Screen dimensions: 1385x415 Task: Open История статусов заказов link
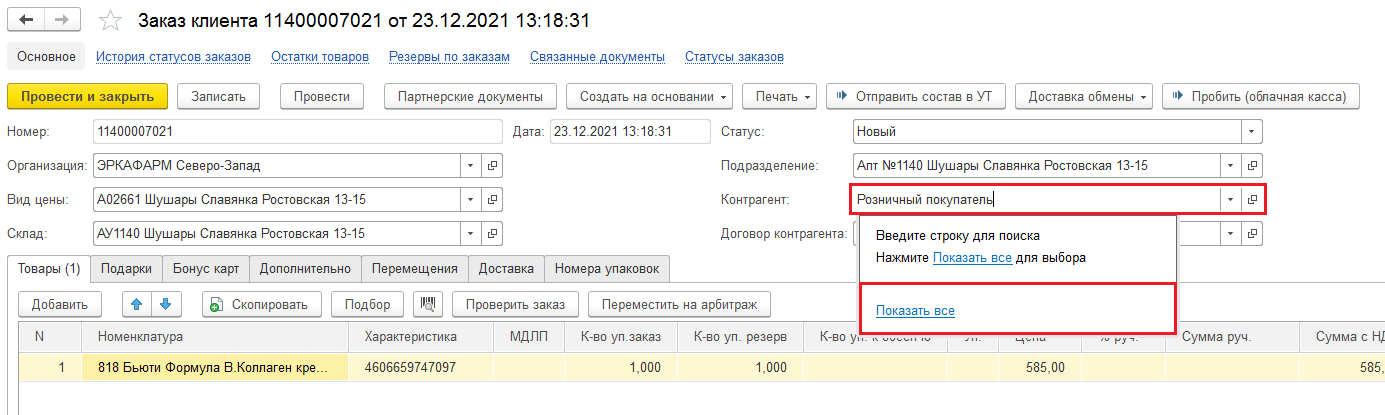click(x=173, y=57)
